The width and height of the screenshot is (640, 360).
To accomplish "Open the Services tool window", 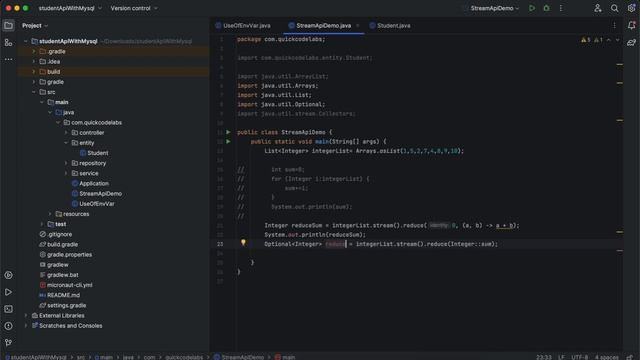I will [8, 275].
